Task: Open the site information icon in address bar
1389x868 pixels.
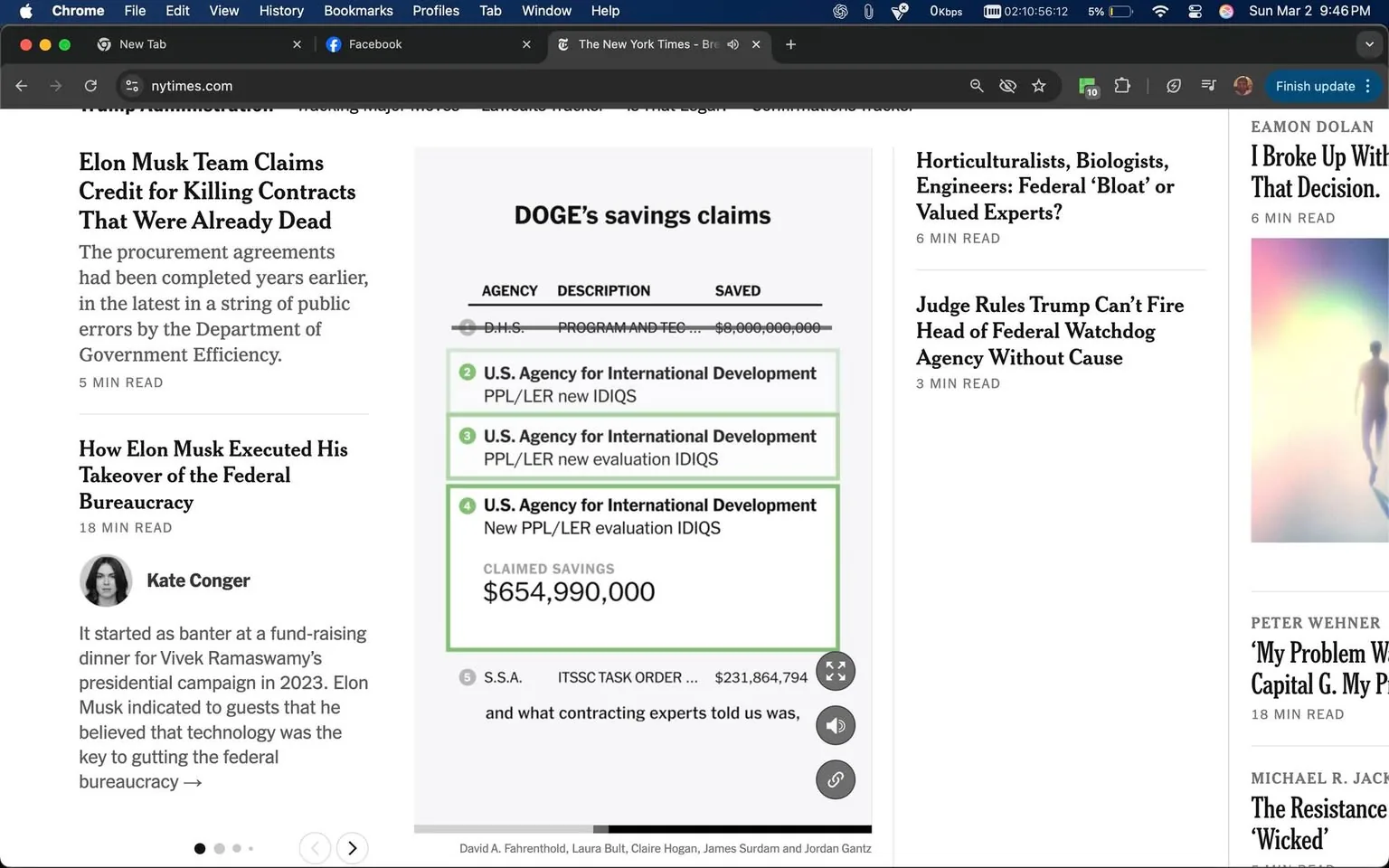Action: point(132,85)
